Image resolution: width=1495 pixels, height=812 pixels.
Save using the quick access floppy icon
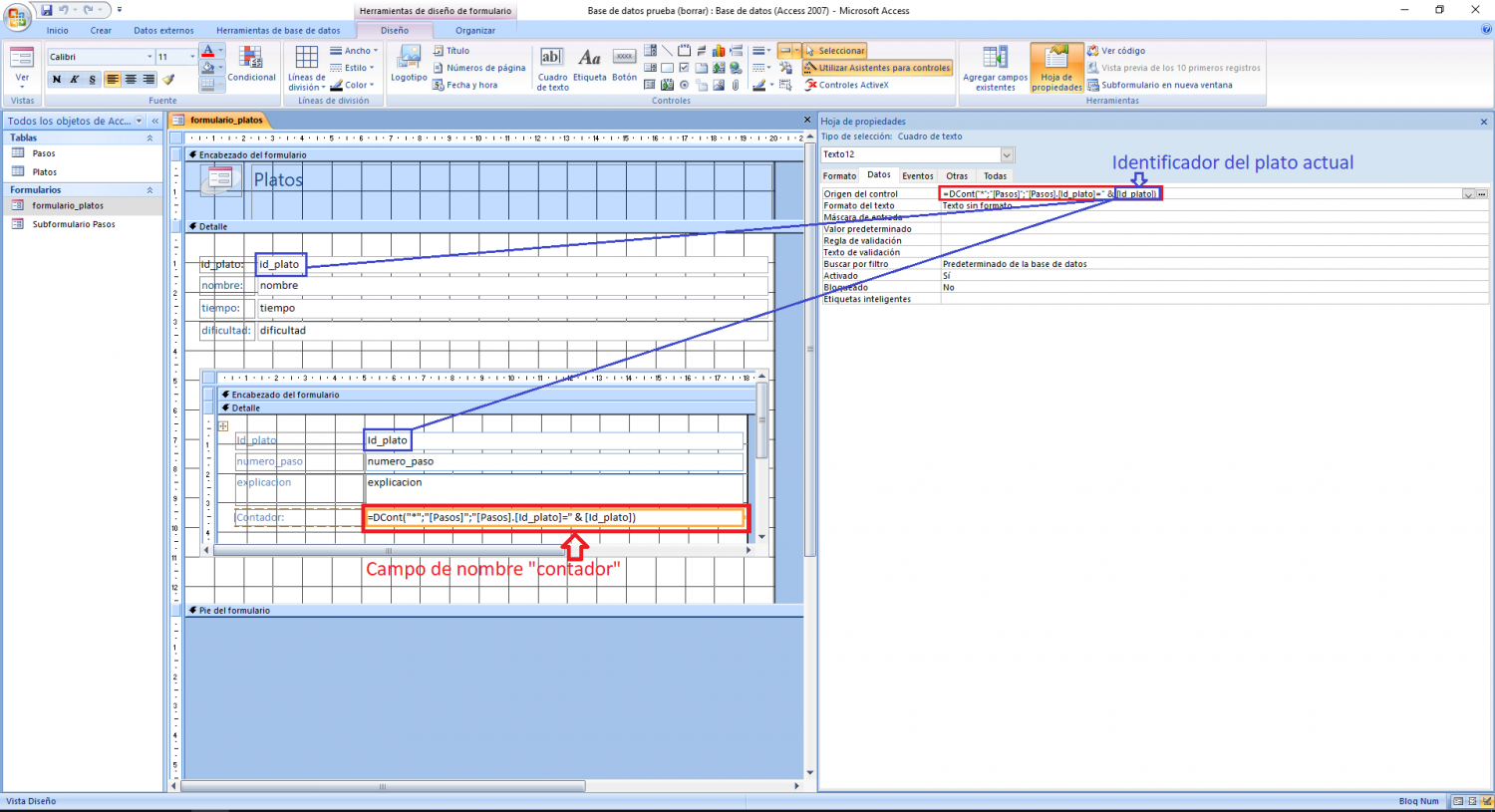coord(46,10)
